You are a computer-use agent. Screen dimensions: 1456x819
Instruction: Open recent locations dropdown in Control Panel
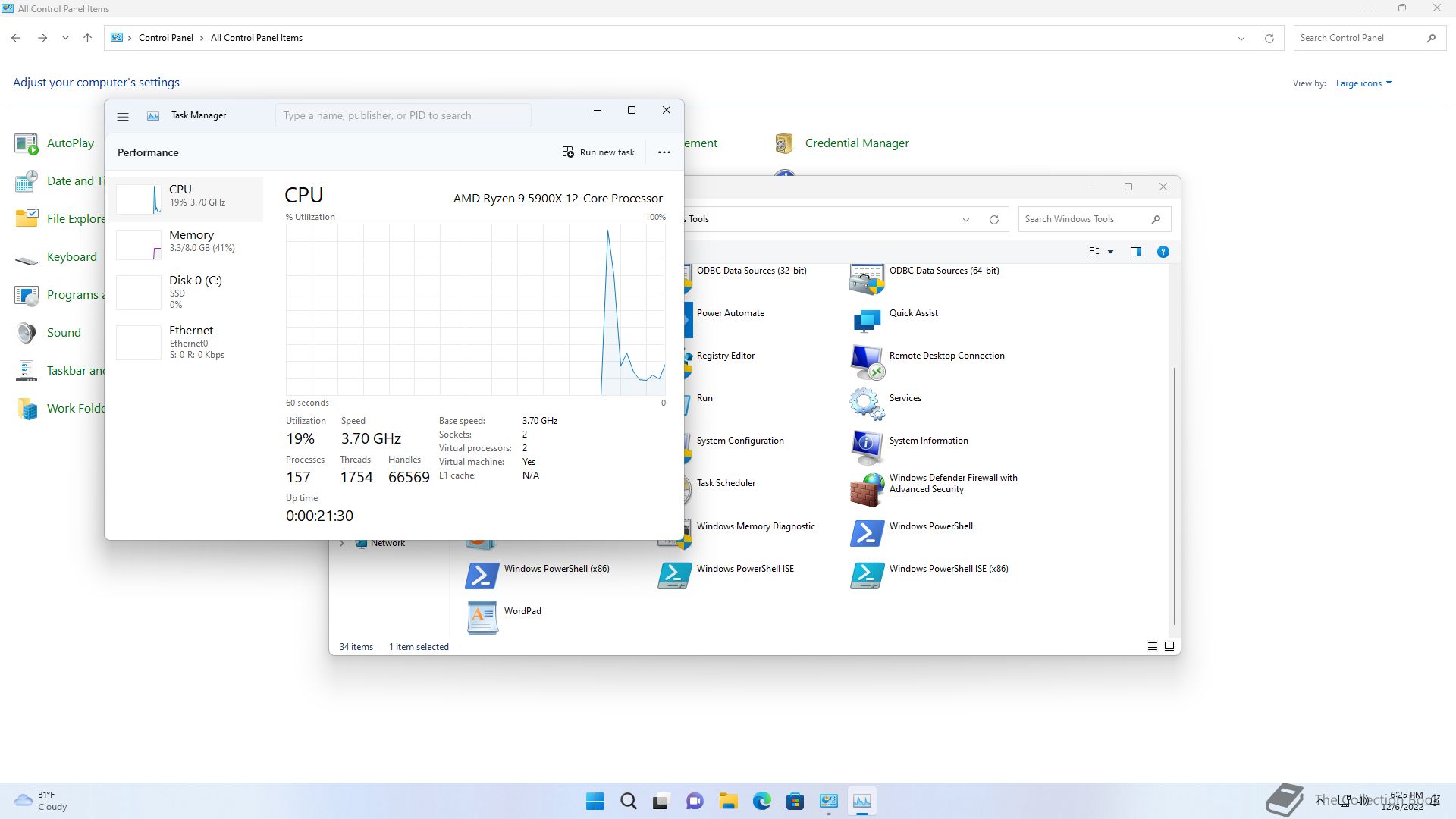click(65, 38)
